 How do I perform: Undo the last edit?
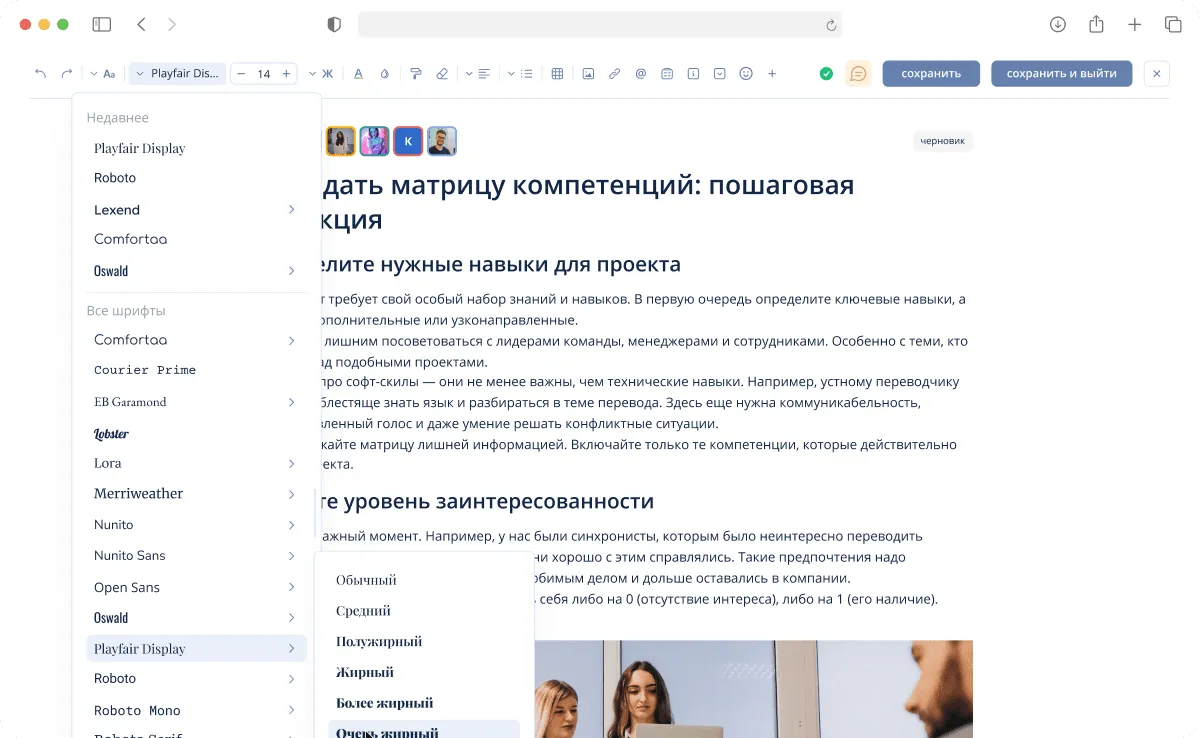pos(41,73)
